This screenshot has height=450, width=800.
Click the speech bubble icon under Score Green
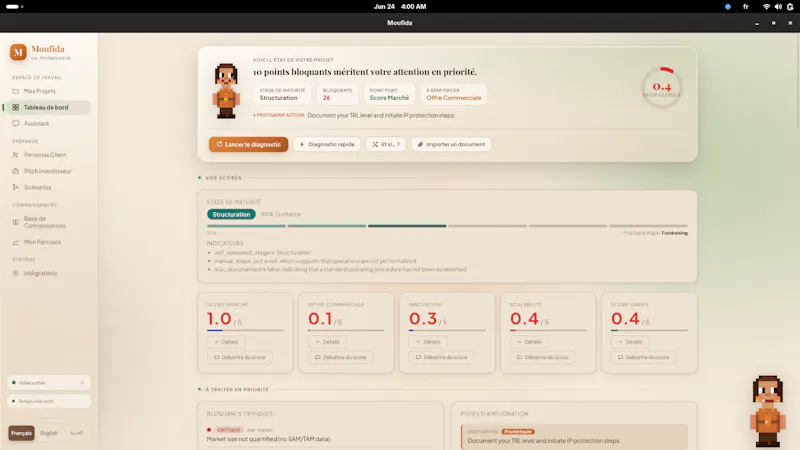pos(620,357)
